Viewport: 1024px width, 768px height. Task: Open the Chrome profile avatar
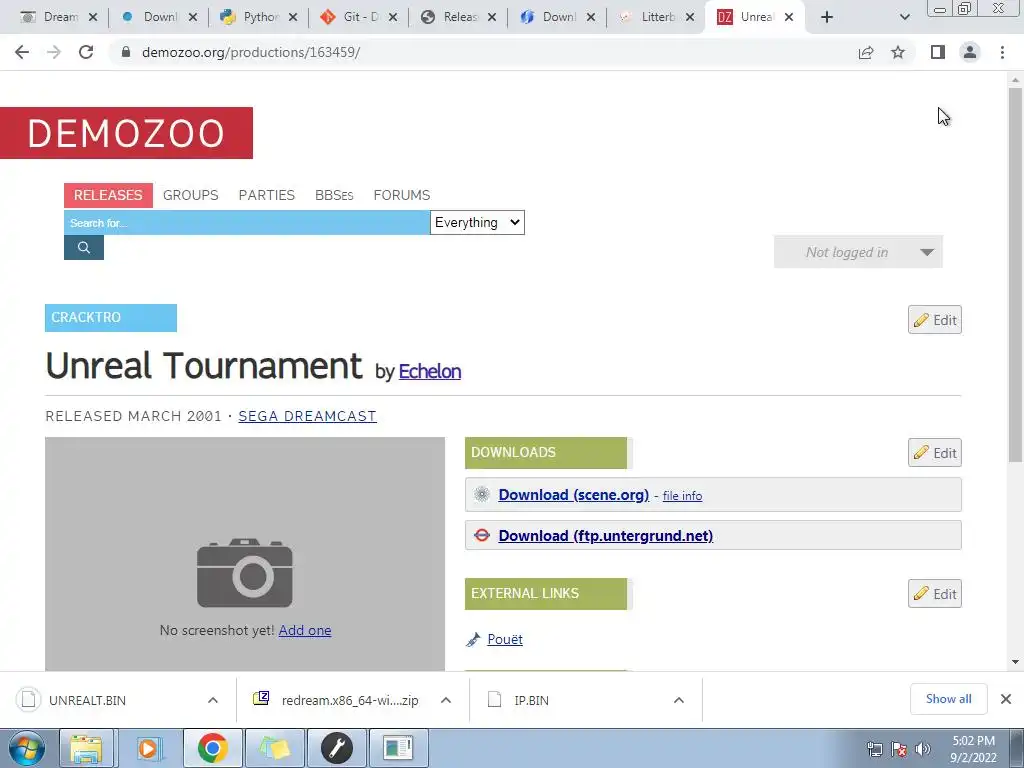(970, 52)
